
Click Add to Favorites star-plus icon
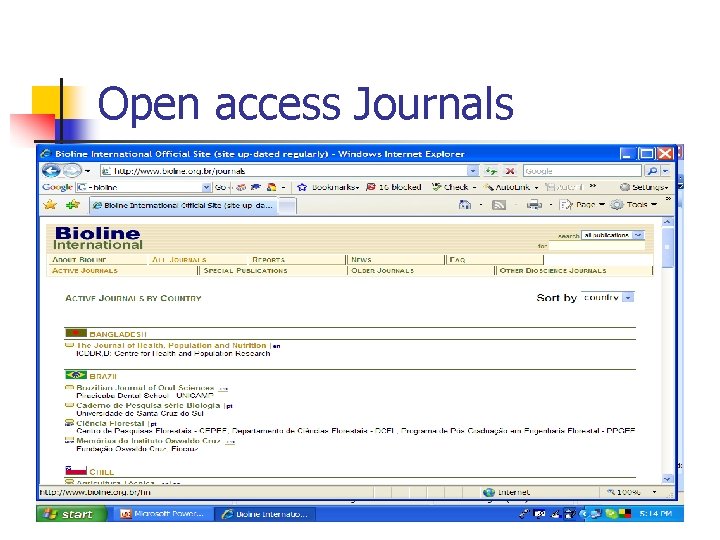tap(73, 205)
